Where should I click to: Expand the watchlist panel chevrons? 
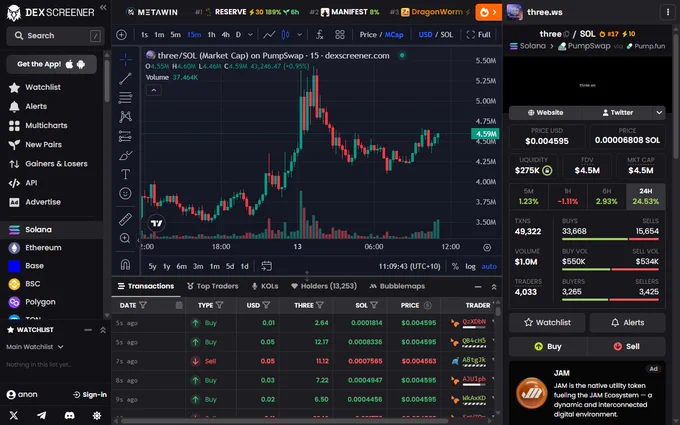(x=103, y=330)
